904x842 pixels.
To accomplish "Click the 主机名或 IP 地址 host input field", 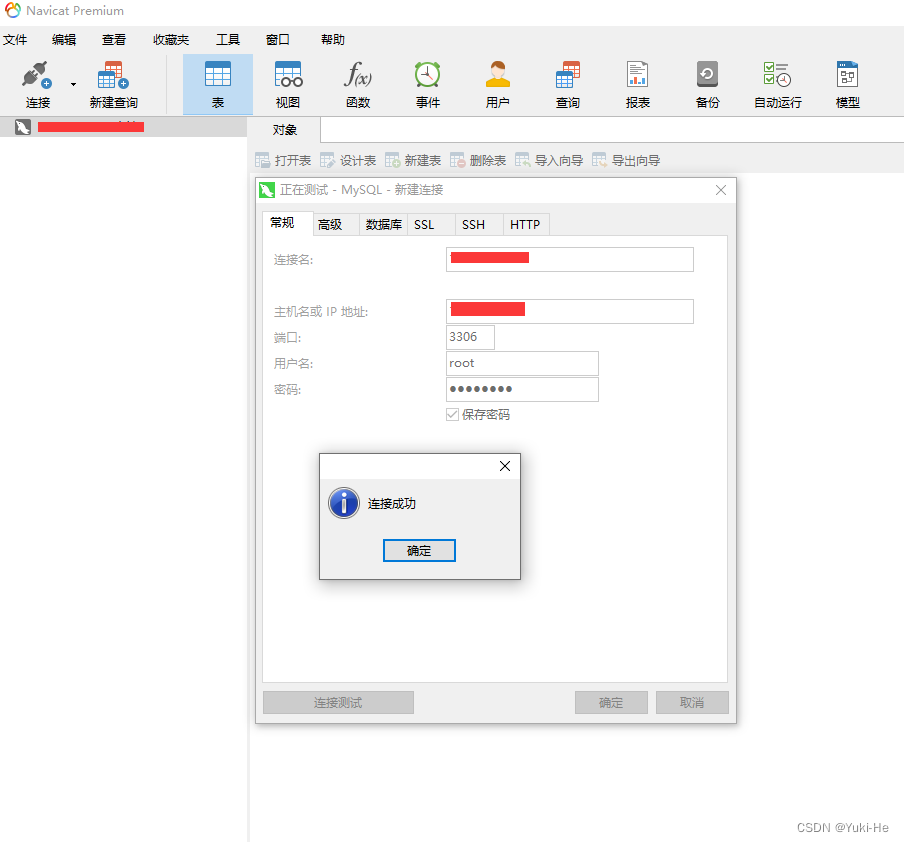I will click(x=570, y=311).
